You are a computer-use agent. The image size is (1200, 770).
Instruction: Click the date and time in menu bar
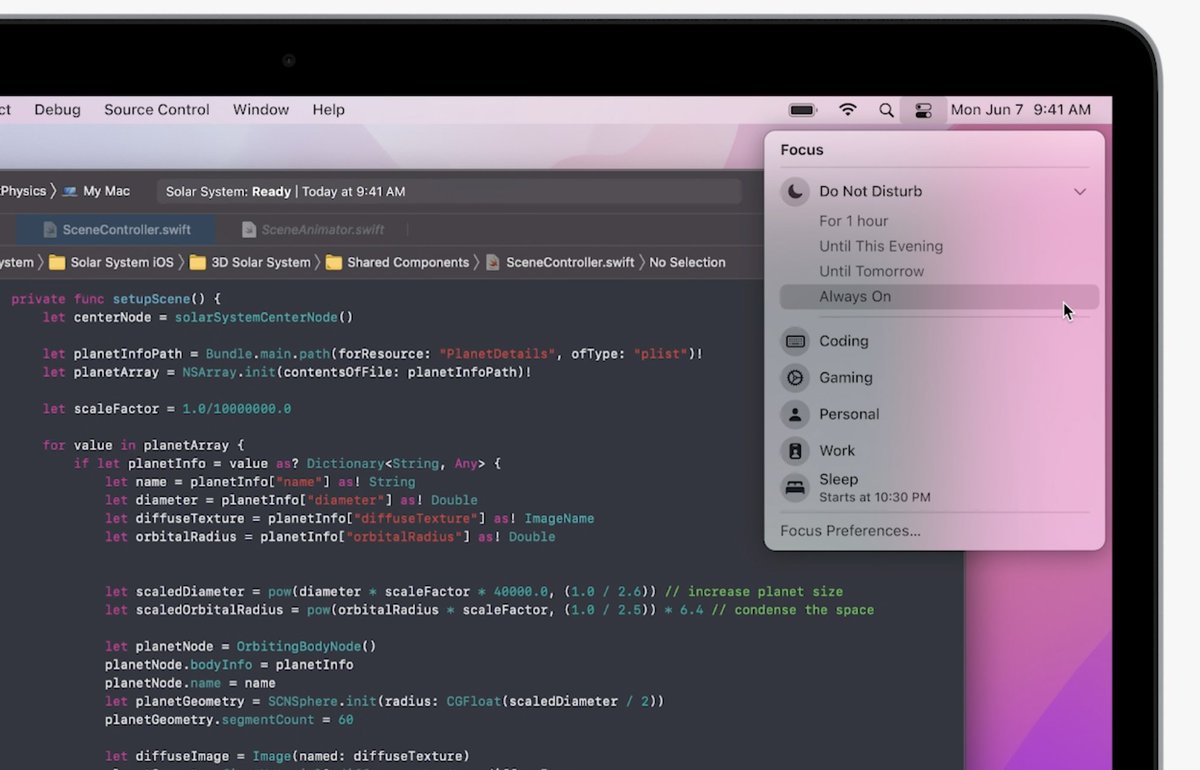pyautogui.click(x=1021, y=110)
